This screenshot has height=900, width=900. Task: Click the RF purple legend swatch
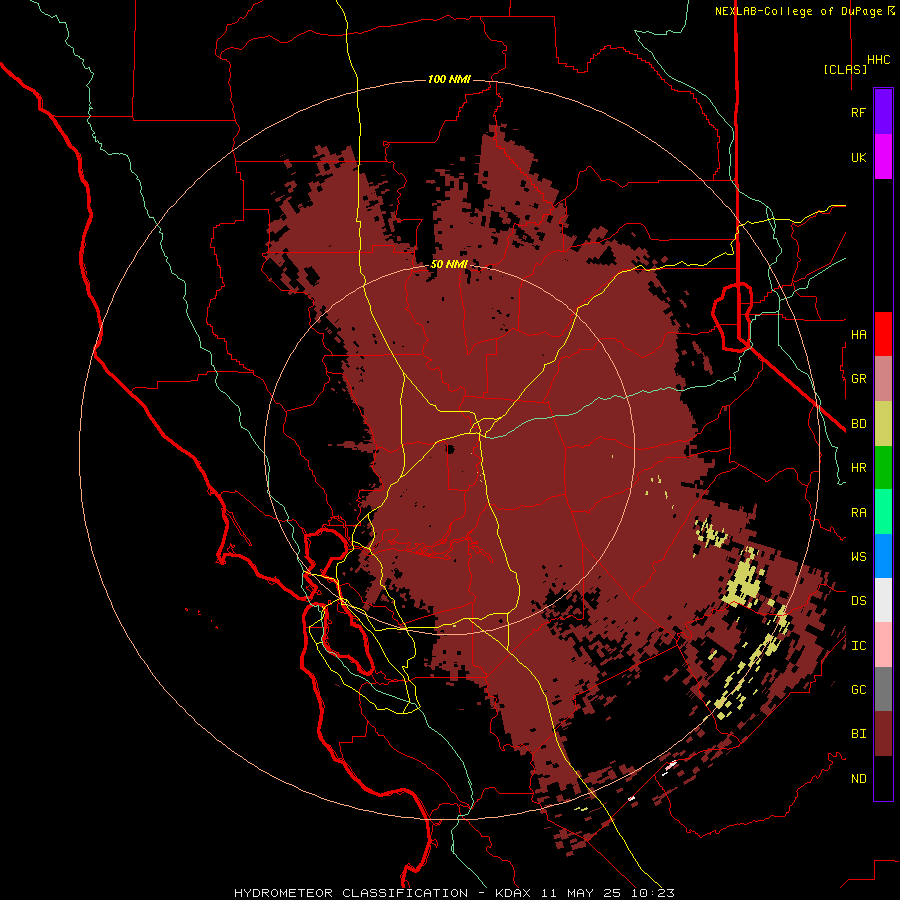pos(883,112)
